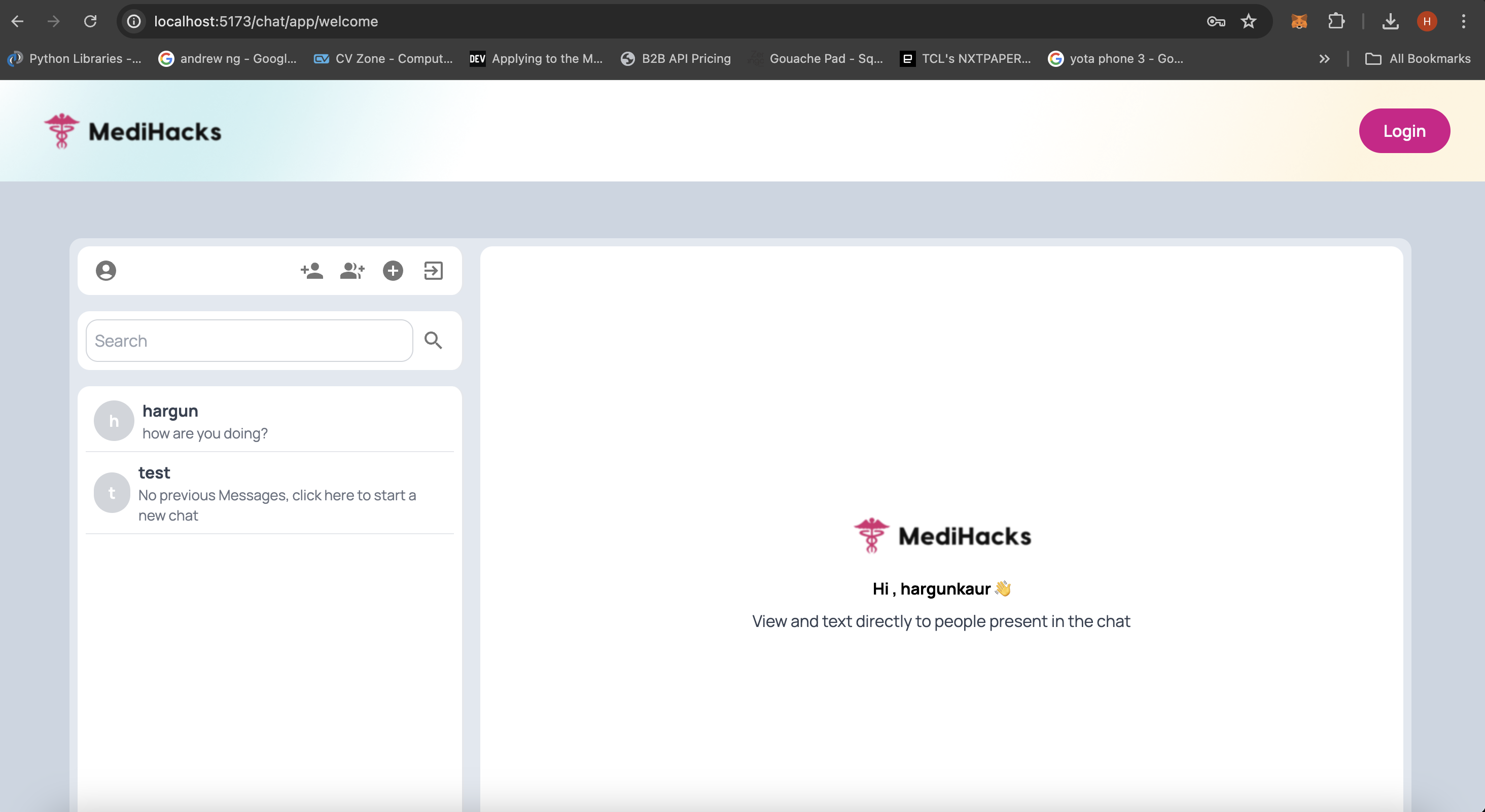Viewport: 1485px width, 812px height.
Task: Bookmark page with the star icon
Action: [x=1249, y=21]
